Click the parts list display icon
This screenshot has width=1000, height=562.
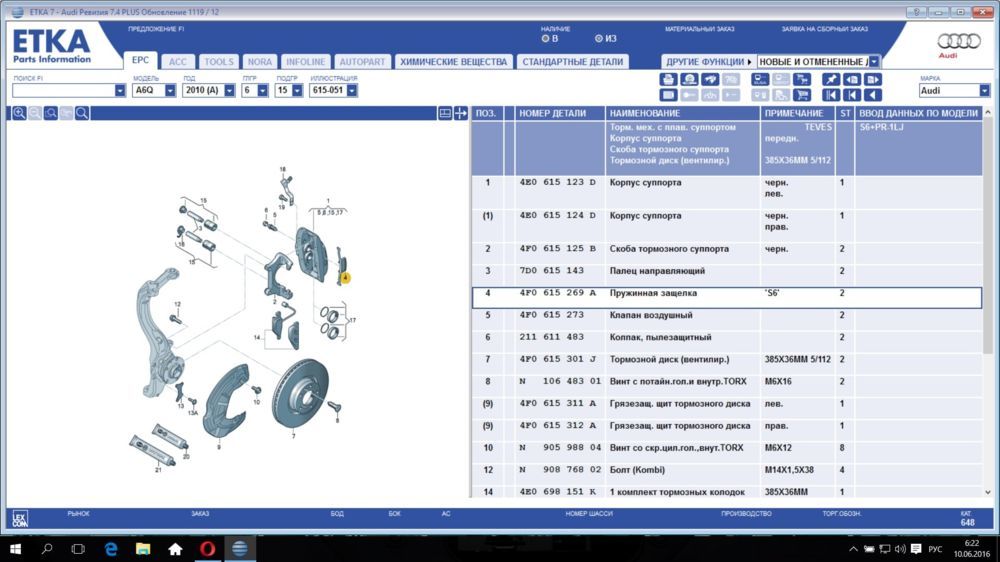point(760,79)
